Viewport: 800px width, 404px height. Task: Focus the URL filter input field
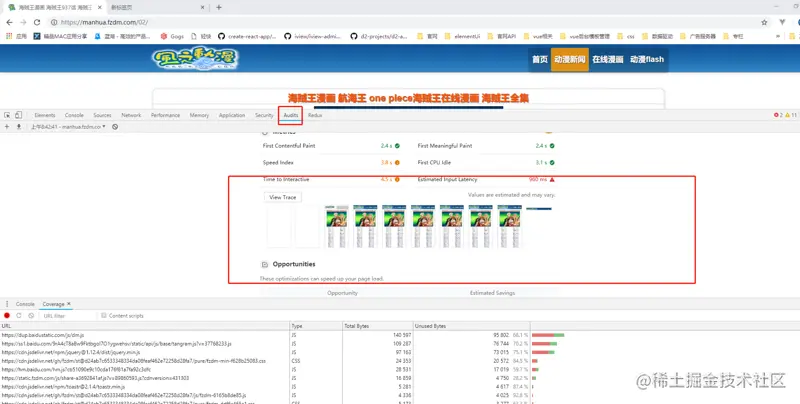[x=67, y=316]
